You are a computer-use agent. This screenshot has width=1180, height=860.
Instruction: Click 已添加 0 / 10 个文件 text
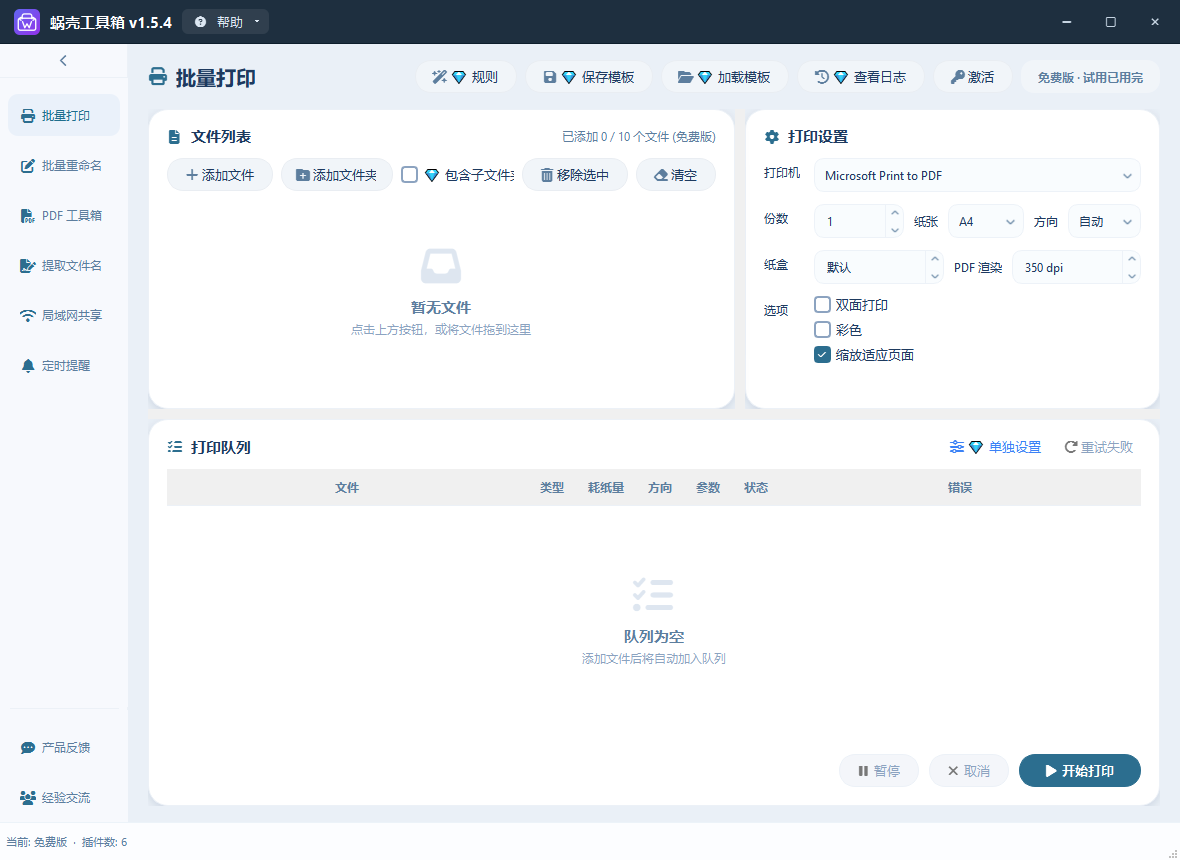coord(639,137)
